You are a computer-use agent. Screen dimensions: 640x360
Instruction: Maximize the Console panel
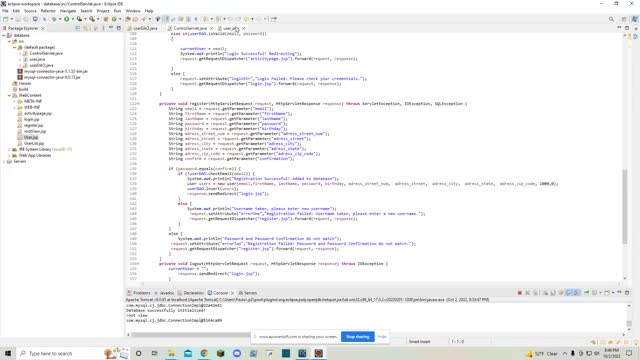coord(627,293)
